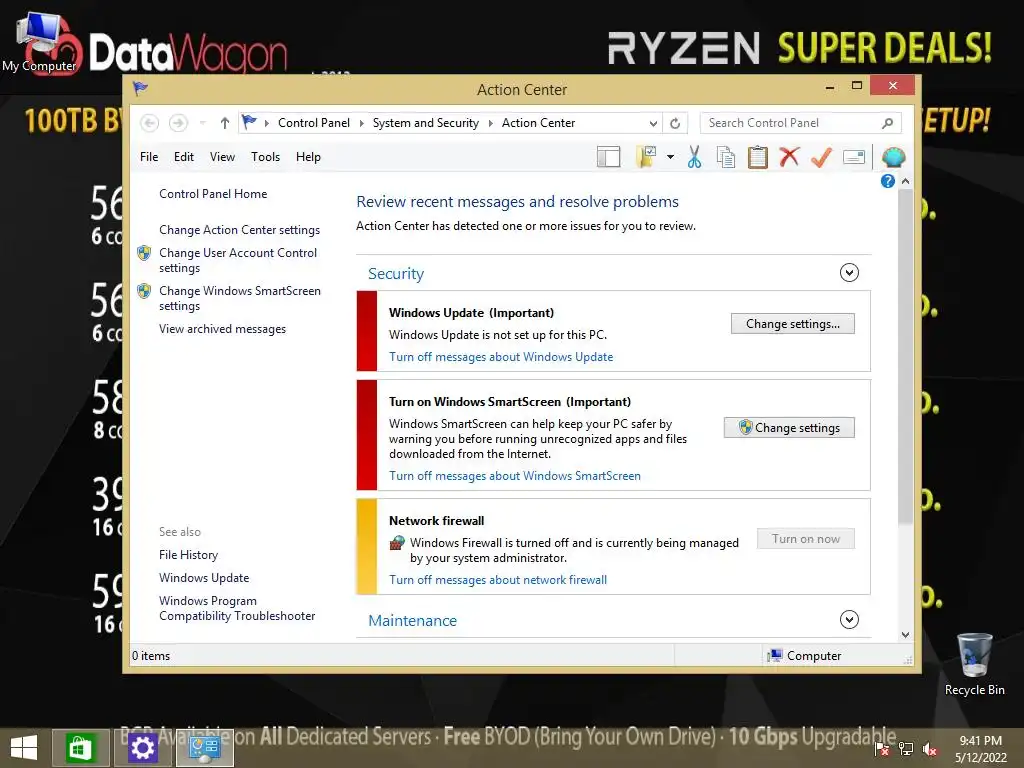Turn off messages about network firewall
Screen dimensions: 1024x768
[x=498, y=579]
